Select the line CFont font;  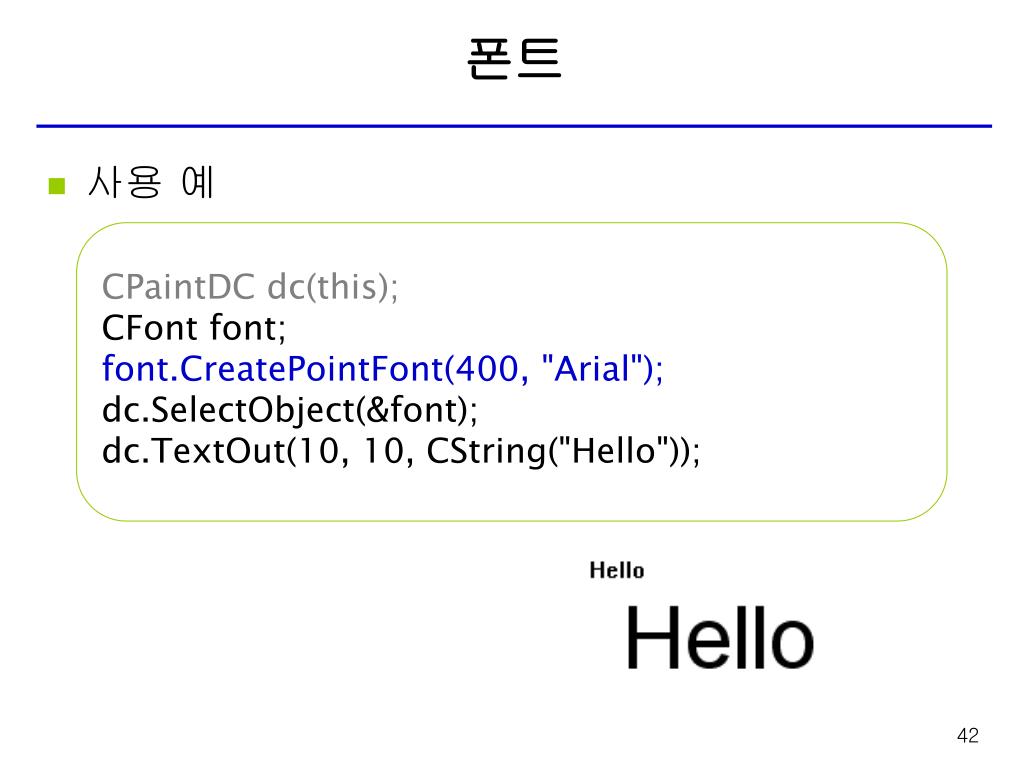click(x=194, y=328)
